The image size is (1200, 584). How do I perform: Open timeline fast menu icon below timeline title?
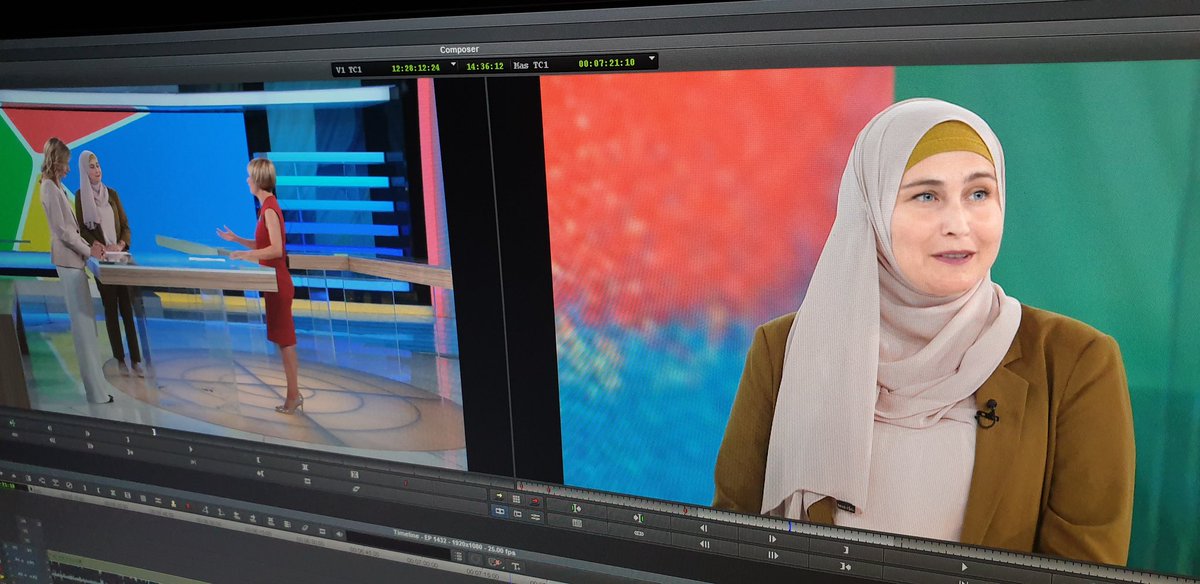pyautogui.click(x=458, y=556)
